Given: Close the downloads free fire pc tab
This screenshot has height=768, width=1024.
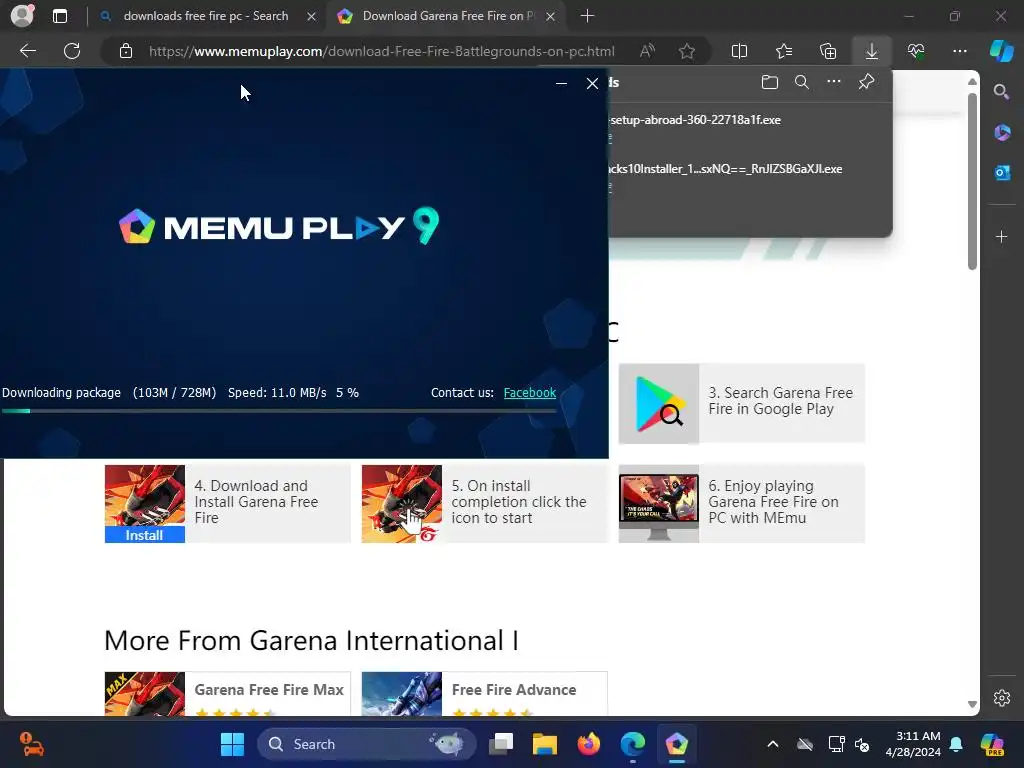Looking at the screenshot, I should pos(312,16).
